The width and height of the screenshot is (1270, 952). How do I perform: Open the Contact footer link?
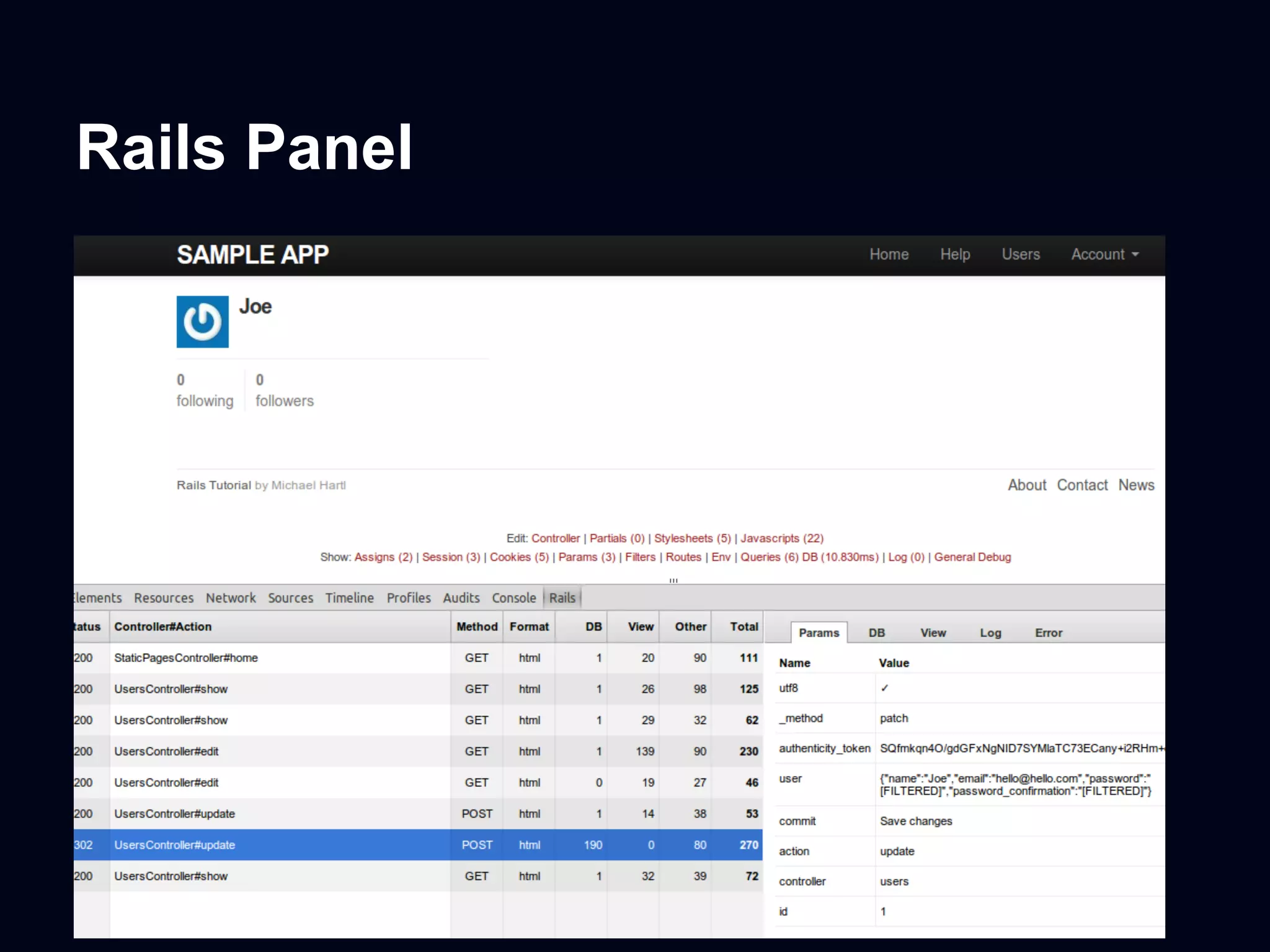coord(1082,485)
